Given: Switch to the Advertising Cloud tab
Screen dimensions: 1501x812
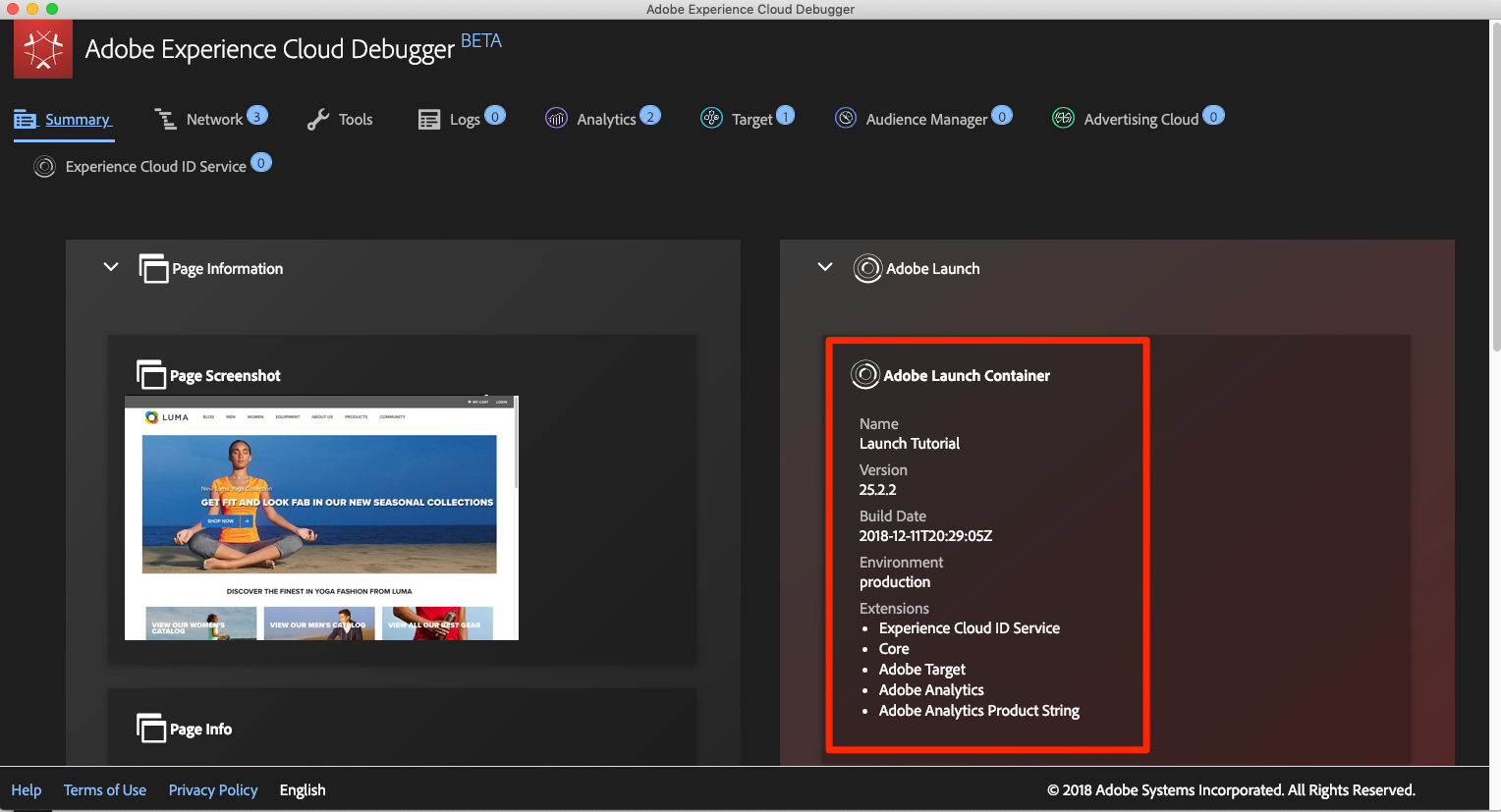Looking at the screenshot, I should 1139,119.
